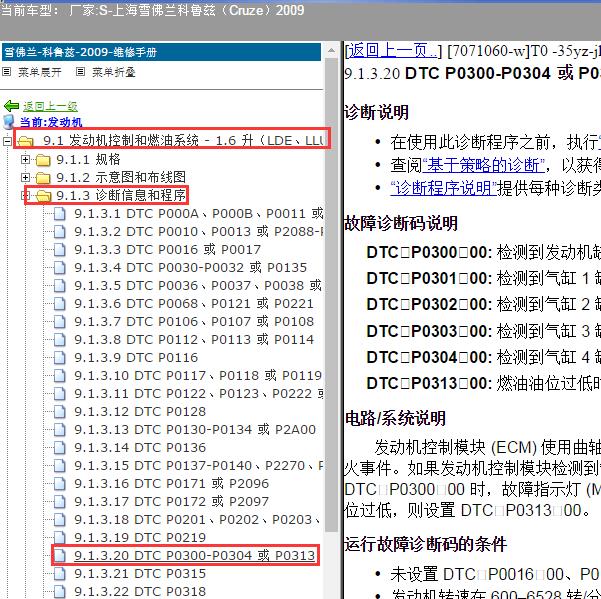Click document icon of 9.1.3.8 DTC P0112

[59, 340]
